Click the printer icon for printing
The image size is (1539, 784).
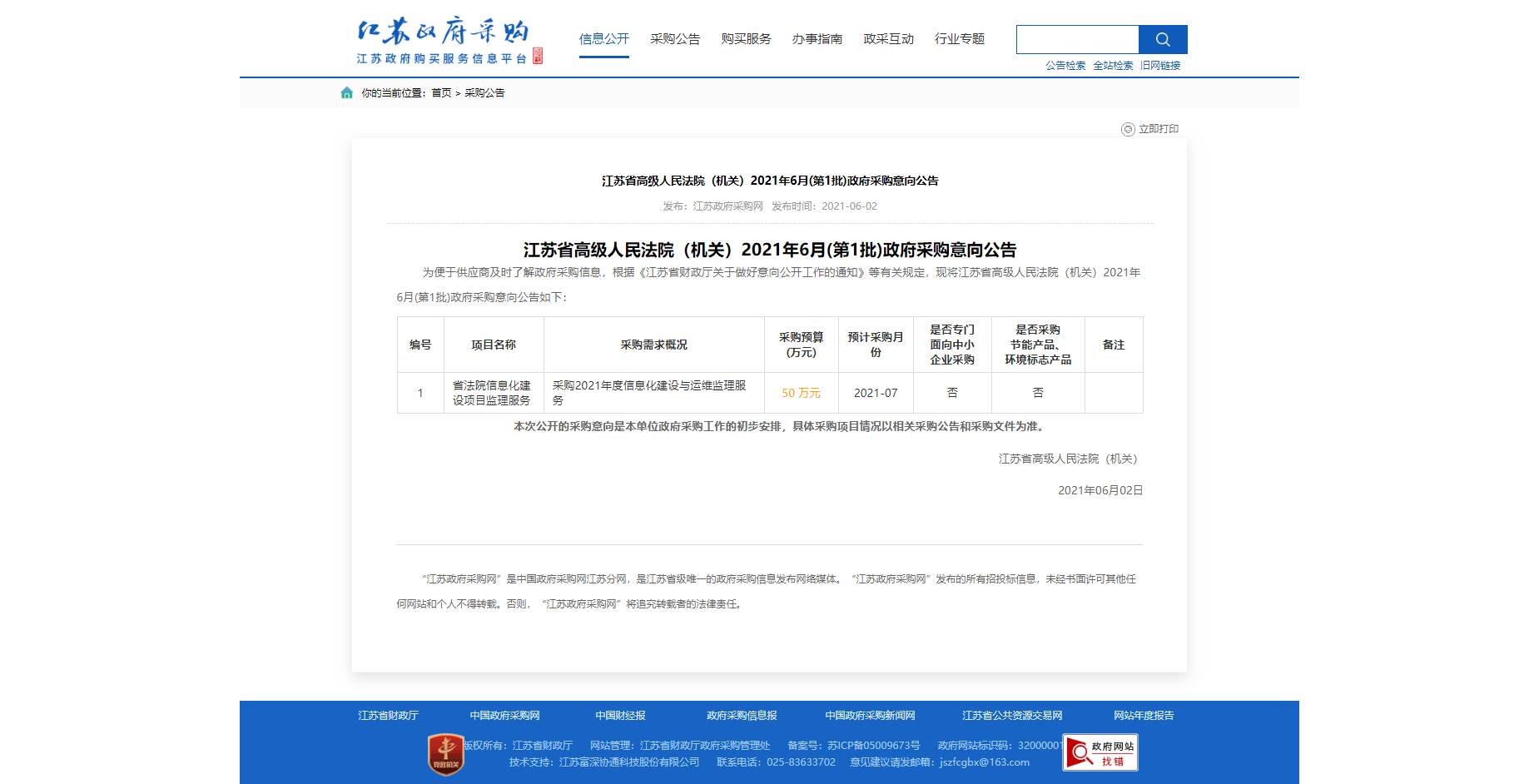tap(1128, 129)
